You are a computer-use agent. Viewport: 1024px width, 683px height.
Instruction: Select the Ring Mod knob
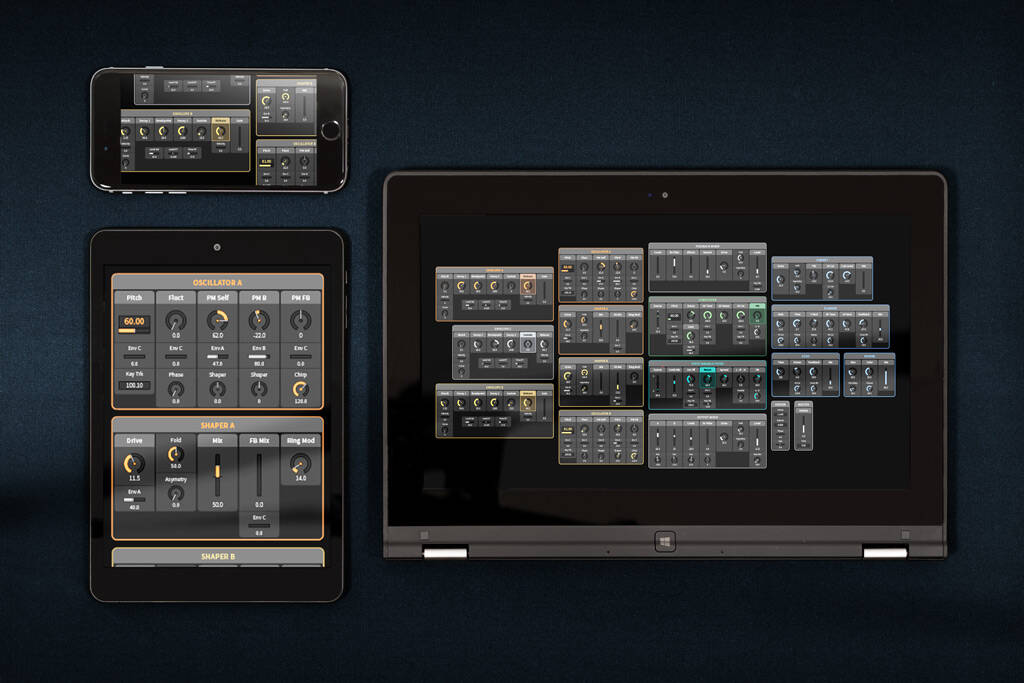click(x=300, y=464)
